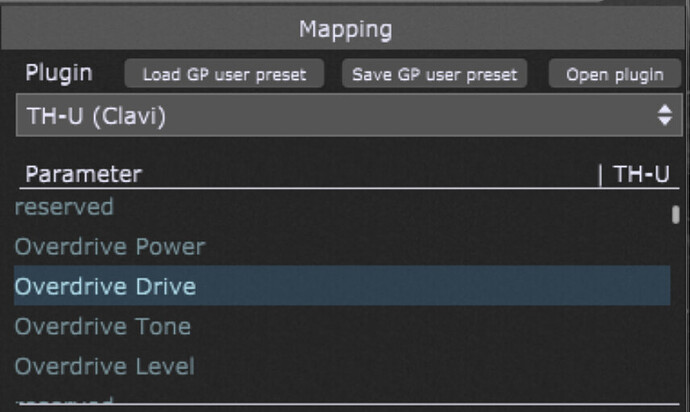Viewport: 690px width, 412px height.
Task: Click the parameter list scrollbar thumb
Action: coord(676,215)
